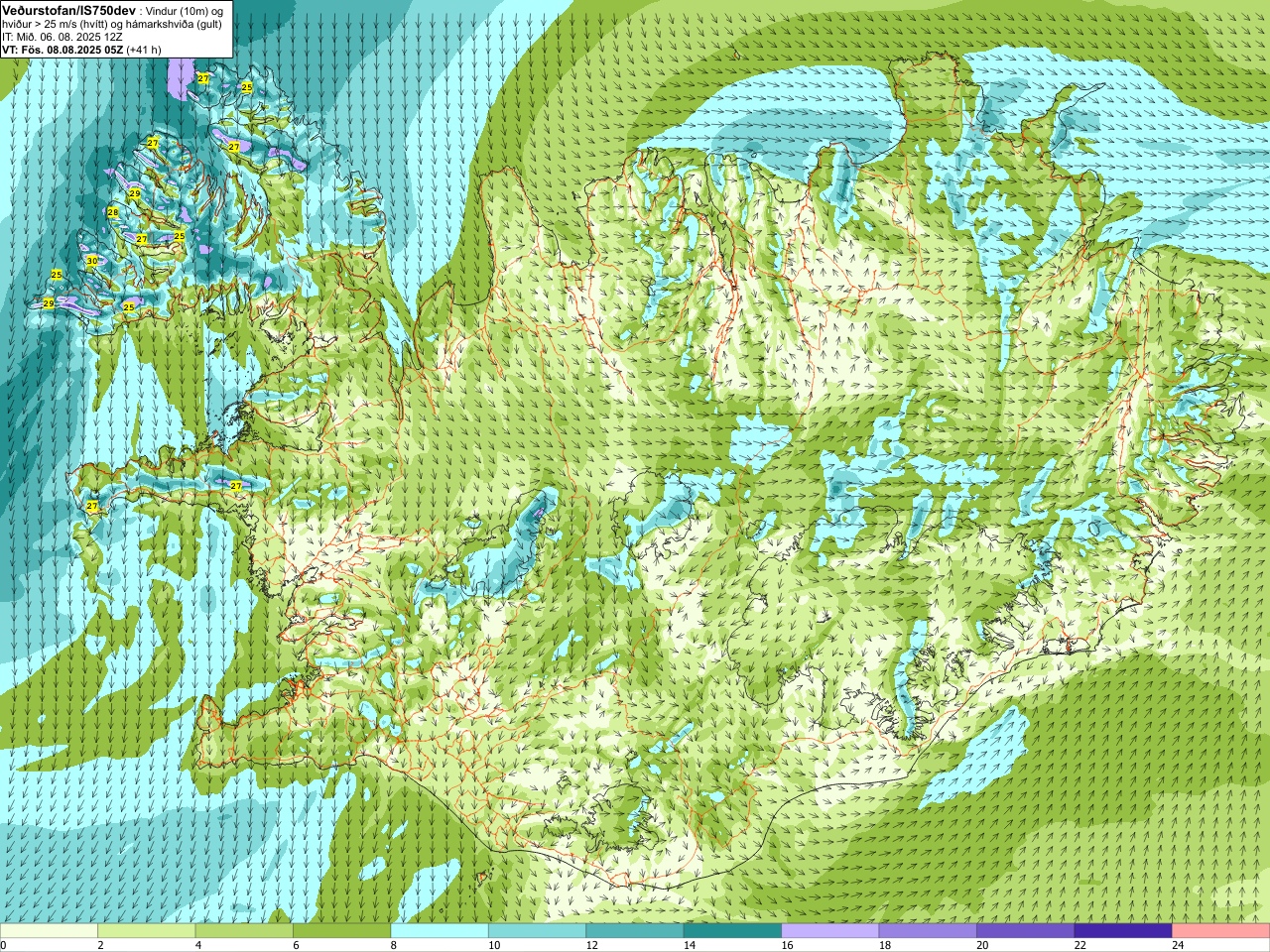Select the 4–6 m/s green legend swatch
Screen dimensions: 1270x952
point(244,930)
